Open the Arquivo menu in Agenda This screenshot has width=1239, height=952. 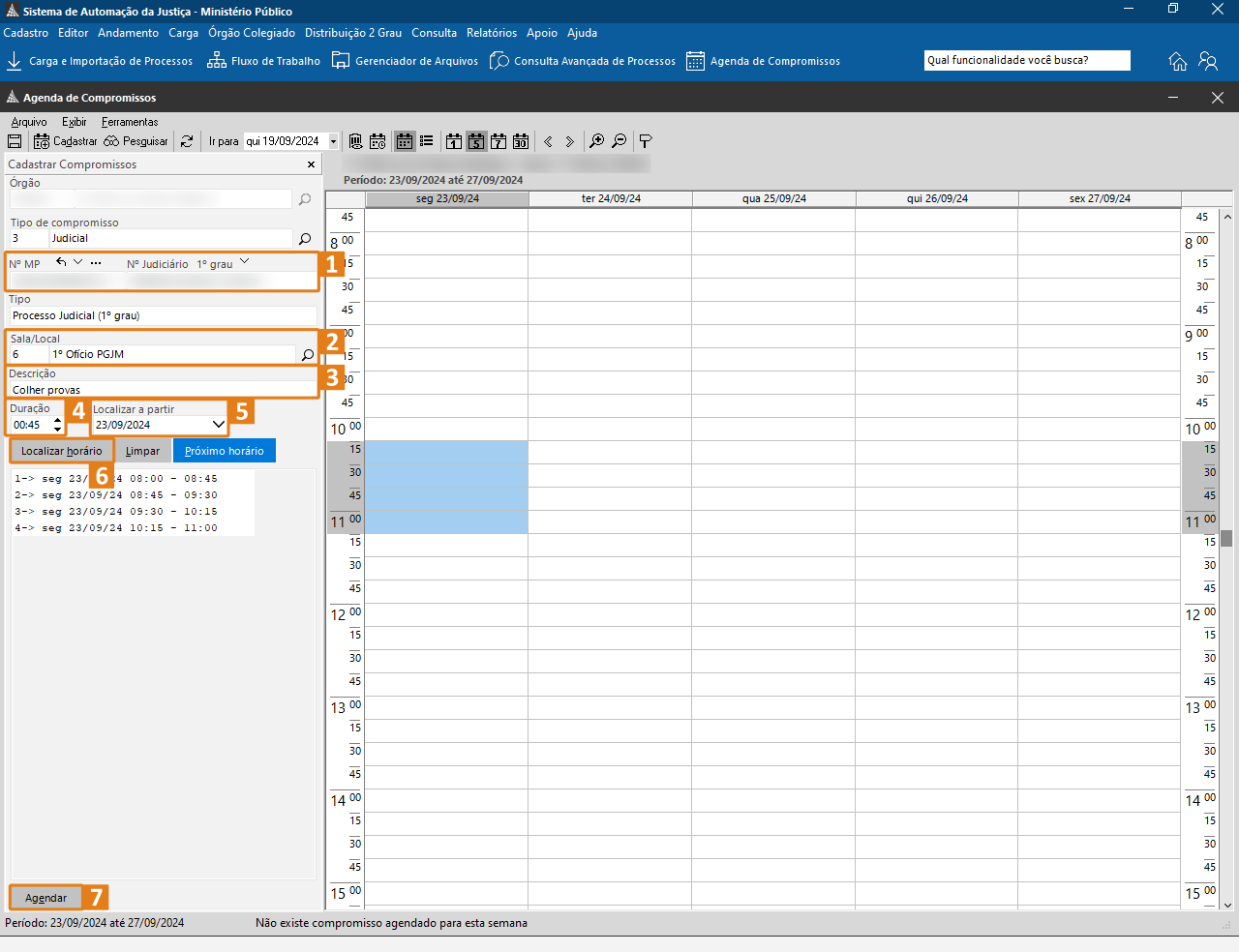[29, 122]
